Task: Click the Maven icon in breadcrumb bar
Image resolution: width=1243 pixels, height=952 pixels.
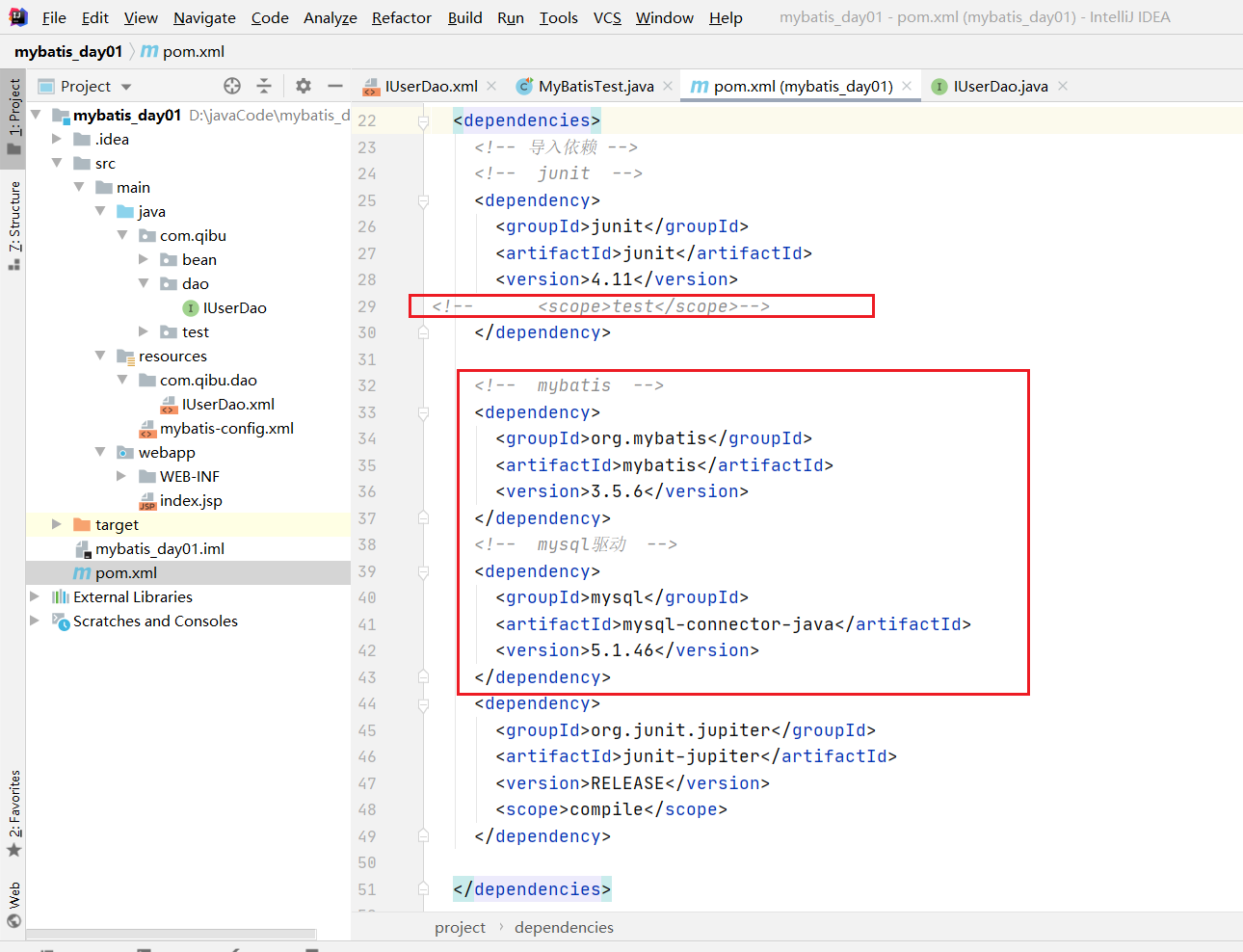Action: coord(149,51)
